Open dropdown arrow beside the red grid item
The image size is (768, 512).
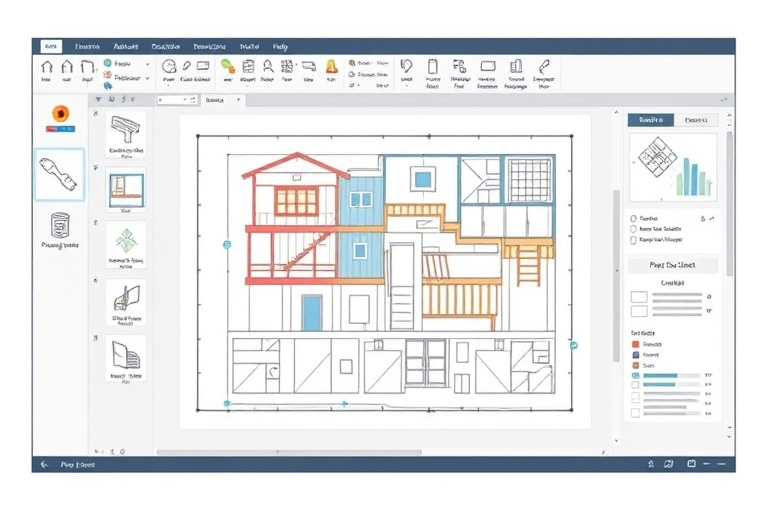tap(147, 78)
